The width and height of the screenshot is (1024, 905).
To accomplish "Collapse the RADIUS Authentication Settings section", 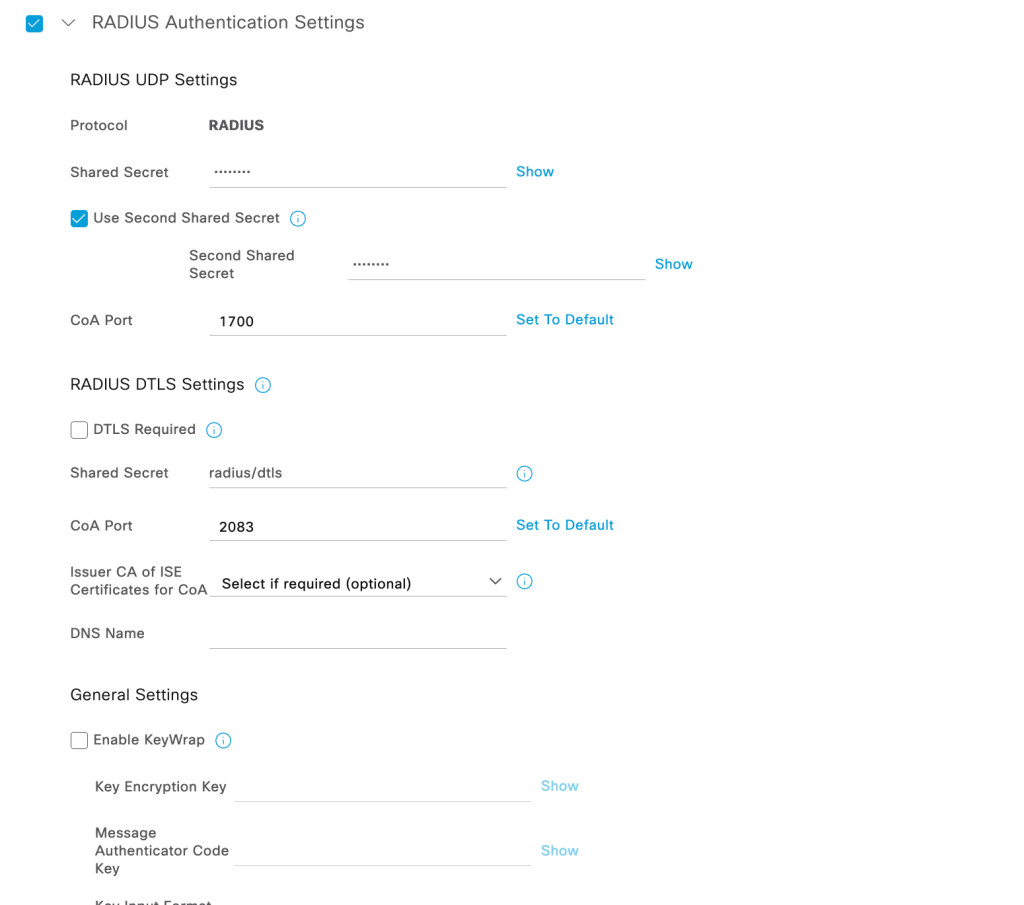I will [68, 23].
